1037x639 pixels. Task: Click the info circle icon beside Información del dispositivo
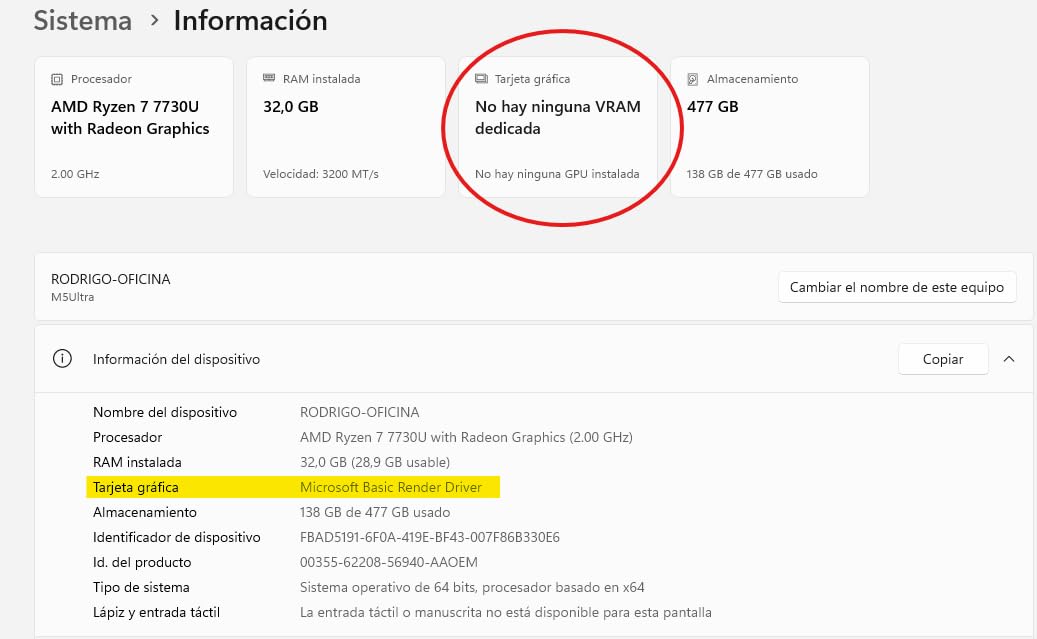coord(62,359)
